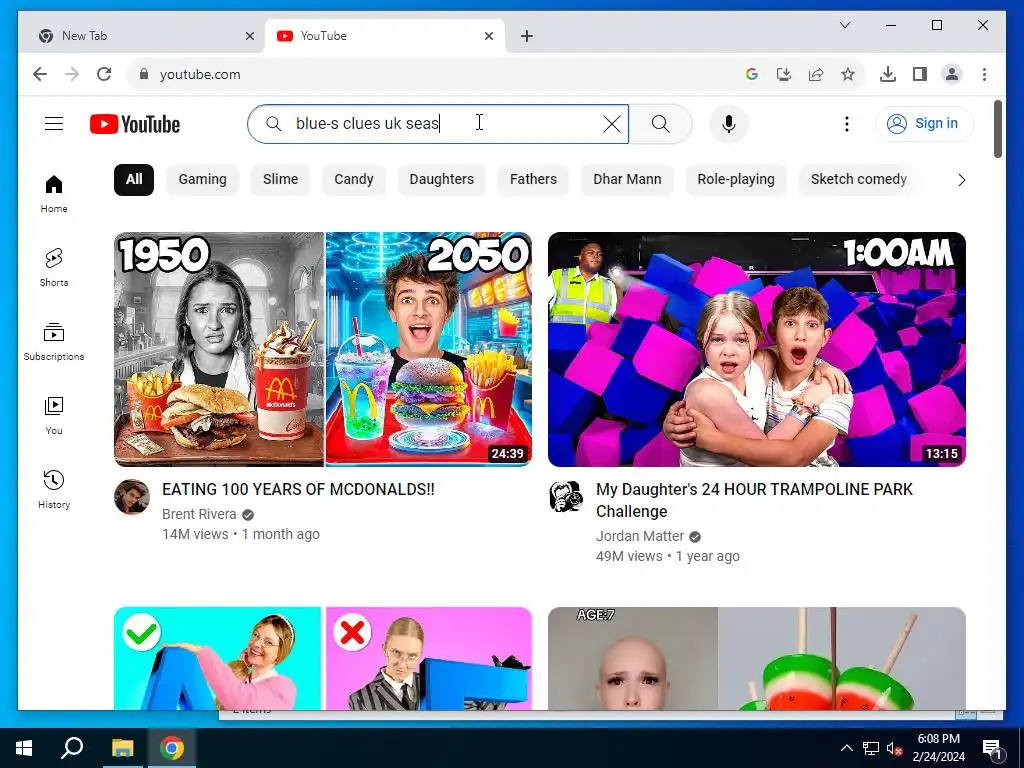This screenshot has height=768, width=1024.
Task: Open the network tray icon
Action: [871, 748]
